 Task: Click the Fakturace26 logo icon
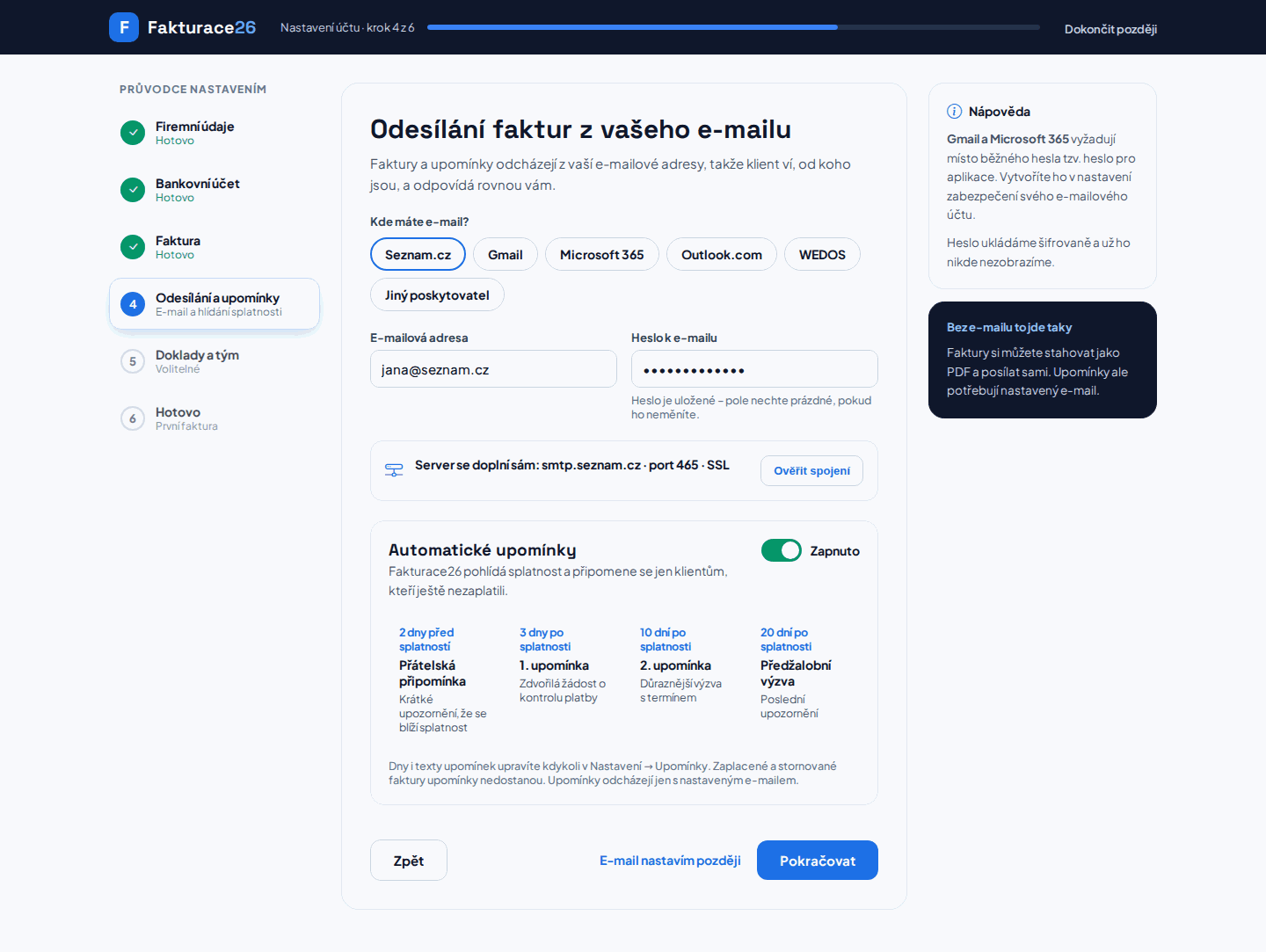[124, 27]
